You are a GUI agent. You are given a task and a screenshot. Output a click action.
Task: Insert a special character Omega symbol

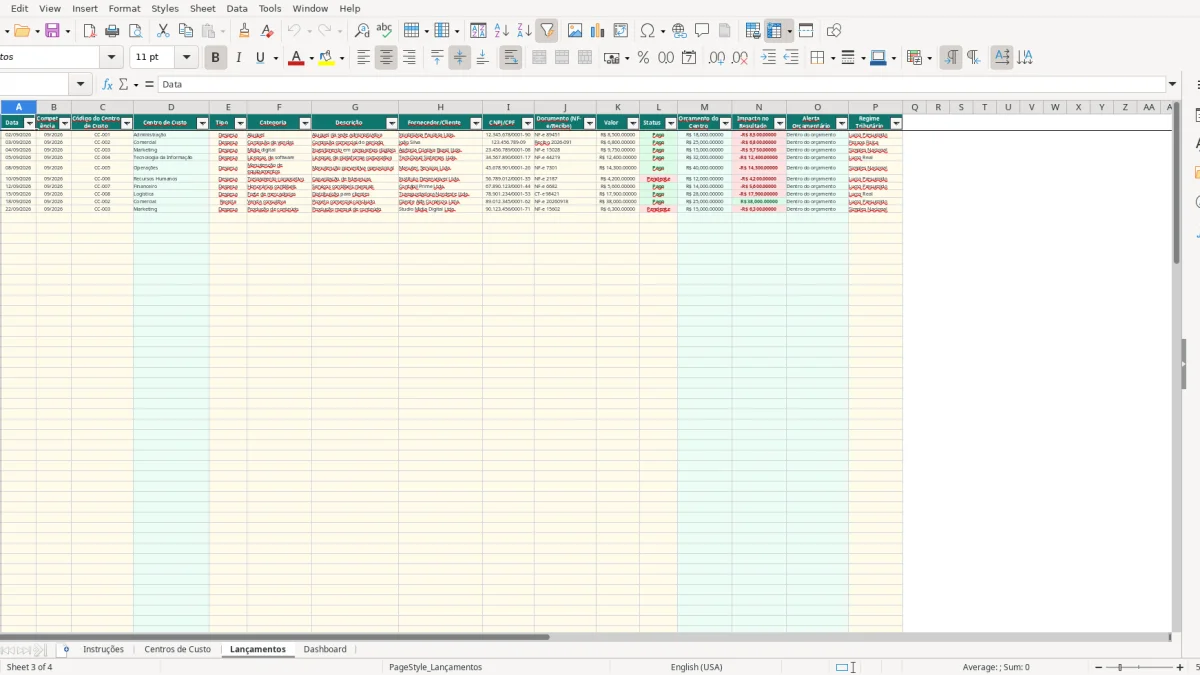pos(647,31)
